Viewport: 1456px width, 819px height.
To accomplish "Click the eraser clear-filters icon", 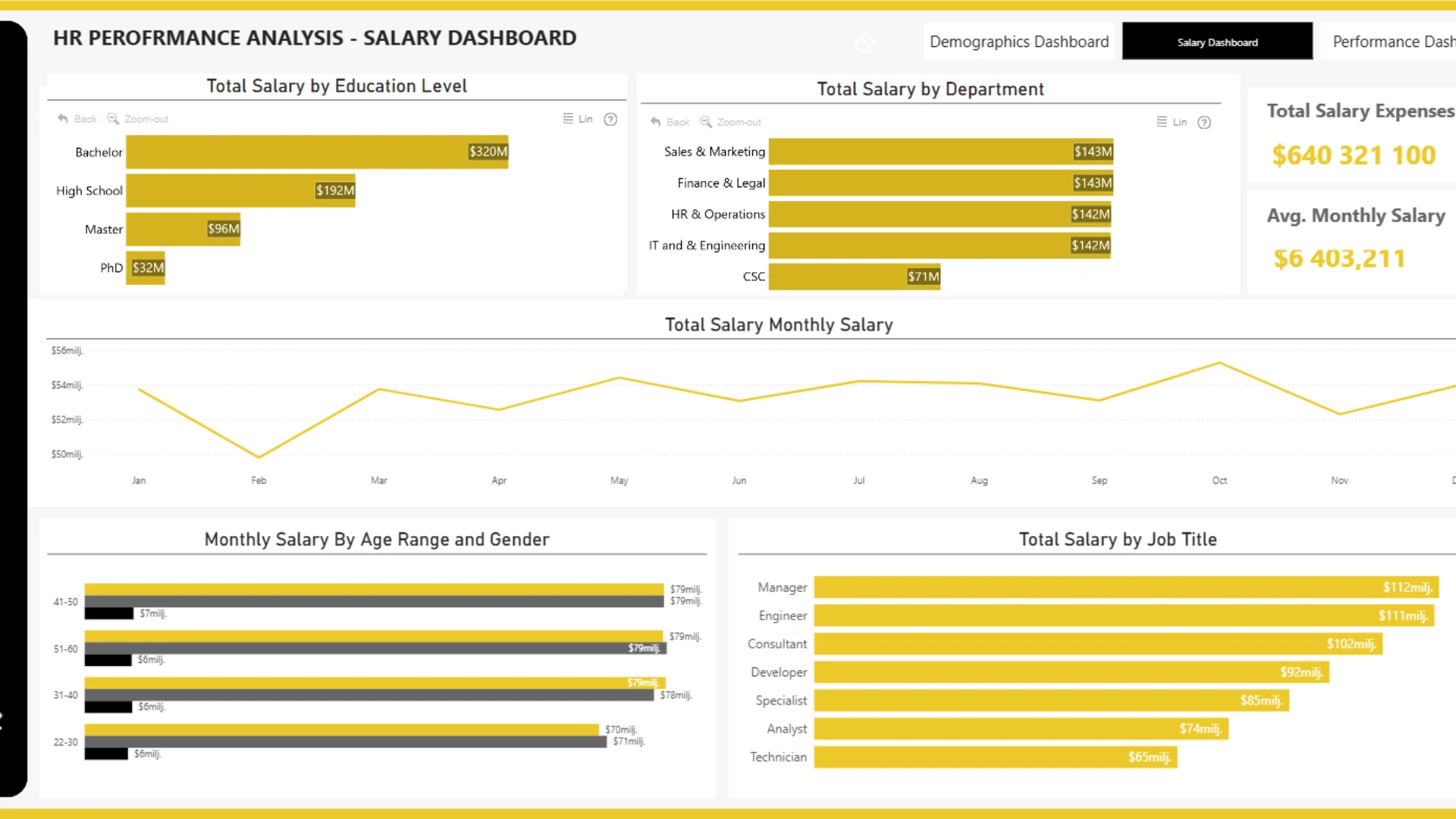I will point(864,42).
